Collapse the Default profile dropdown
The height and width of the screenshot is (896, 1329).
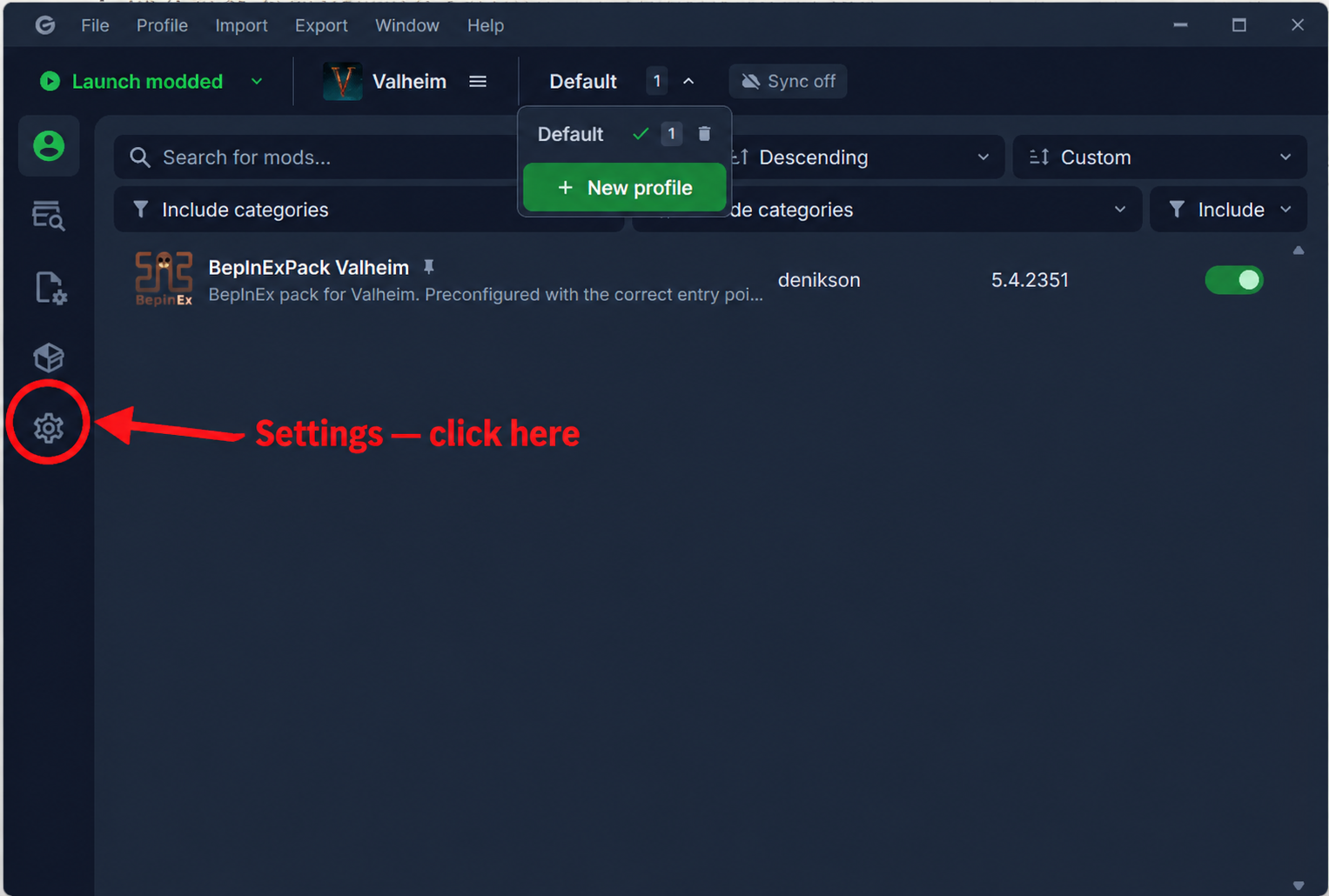coord(688,81)
